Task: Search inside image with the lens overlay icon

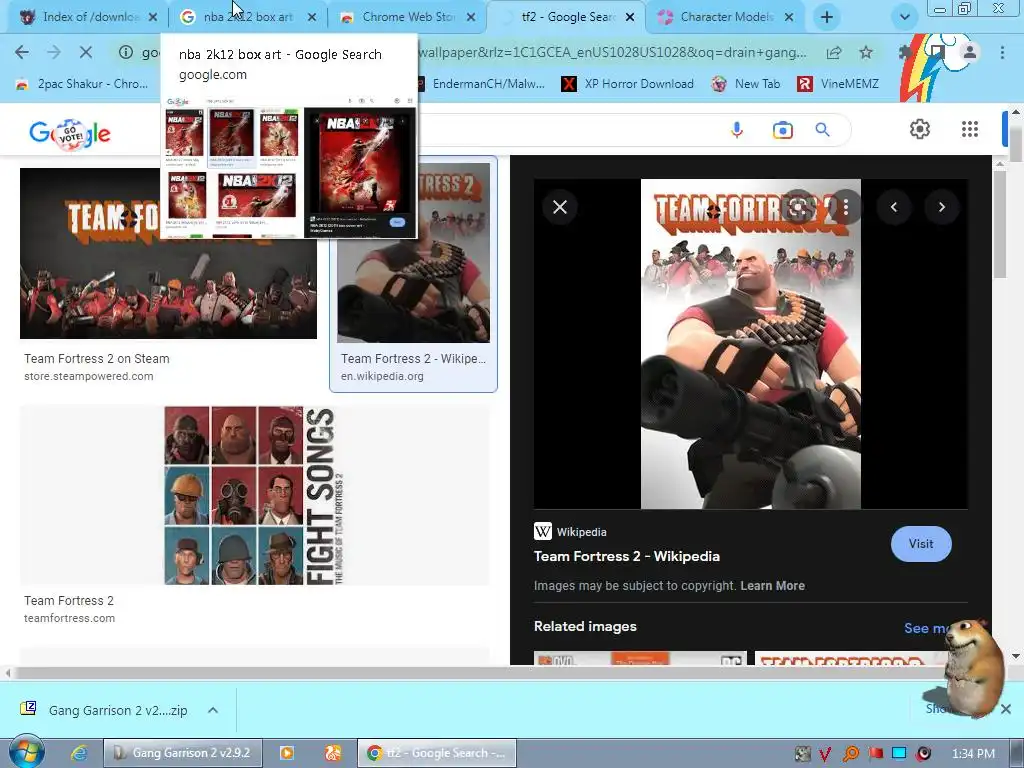Action: click(797, 208)
